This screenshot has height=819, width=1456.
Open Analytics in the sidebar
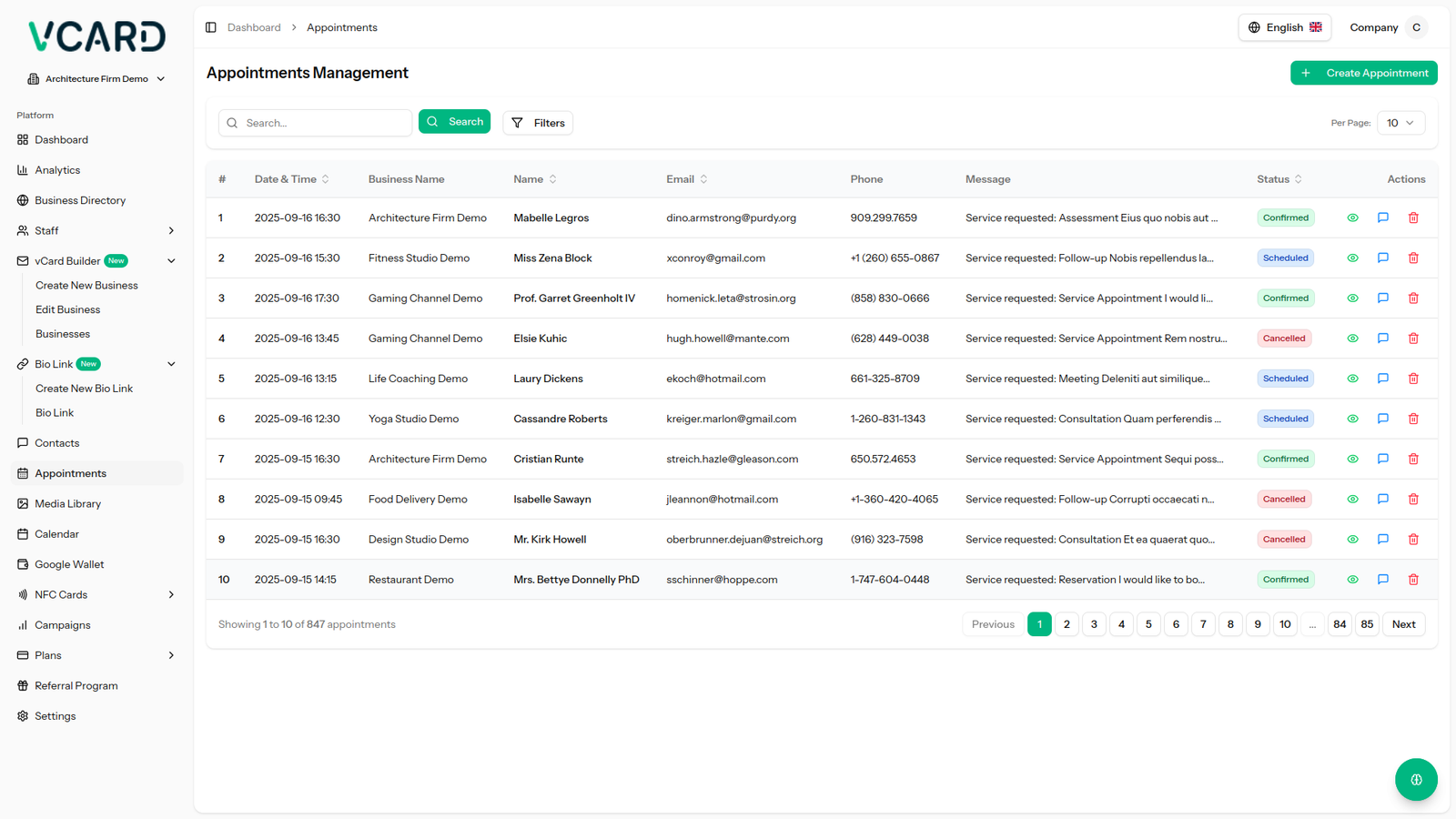(x=57, y=170)
